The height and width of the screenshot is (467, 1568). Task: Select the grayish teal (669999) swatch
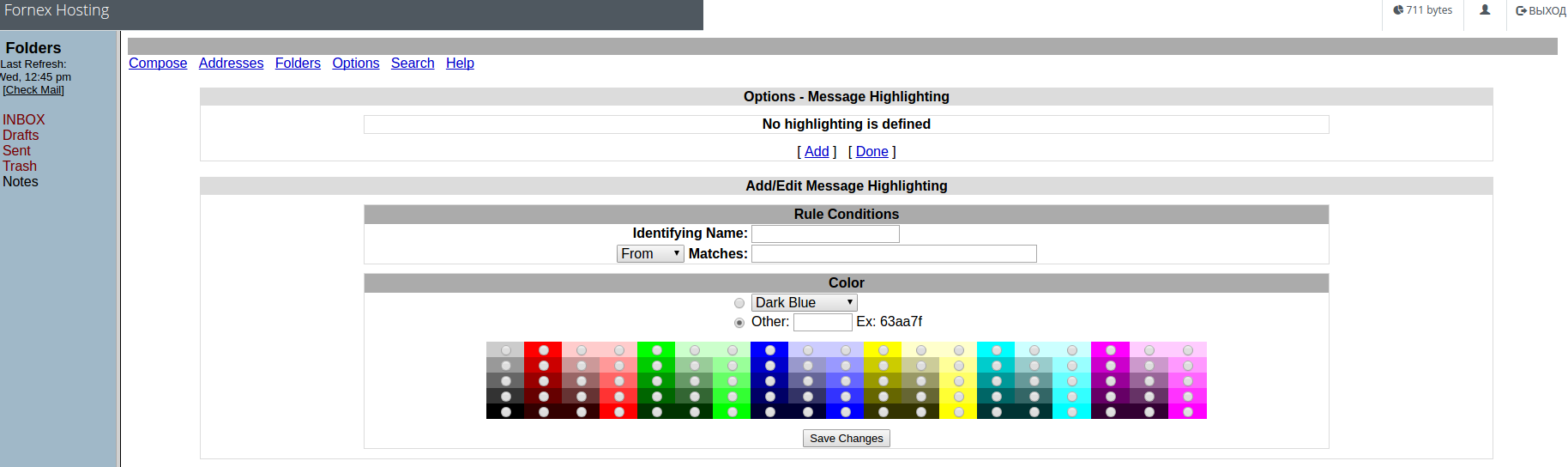pyautogui.click(x=1034, y=381)
